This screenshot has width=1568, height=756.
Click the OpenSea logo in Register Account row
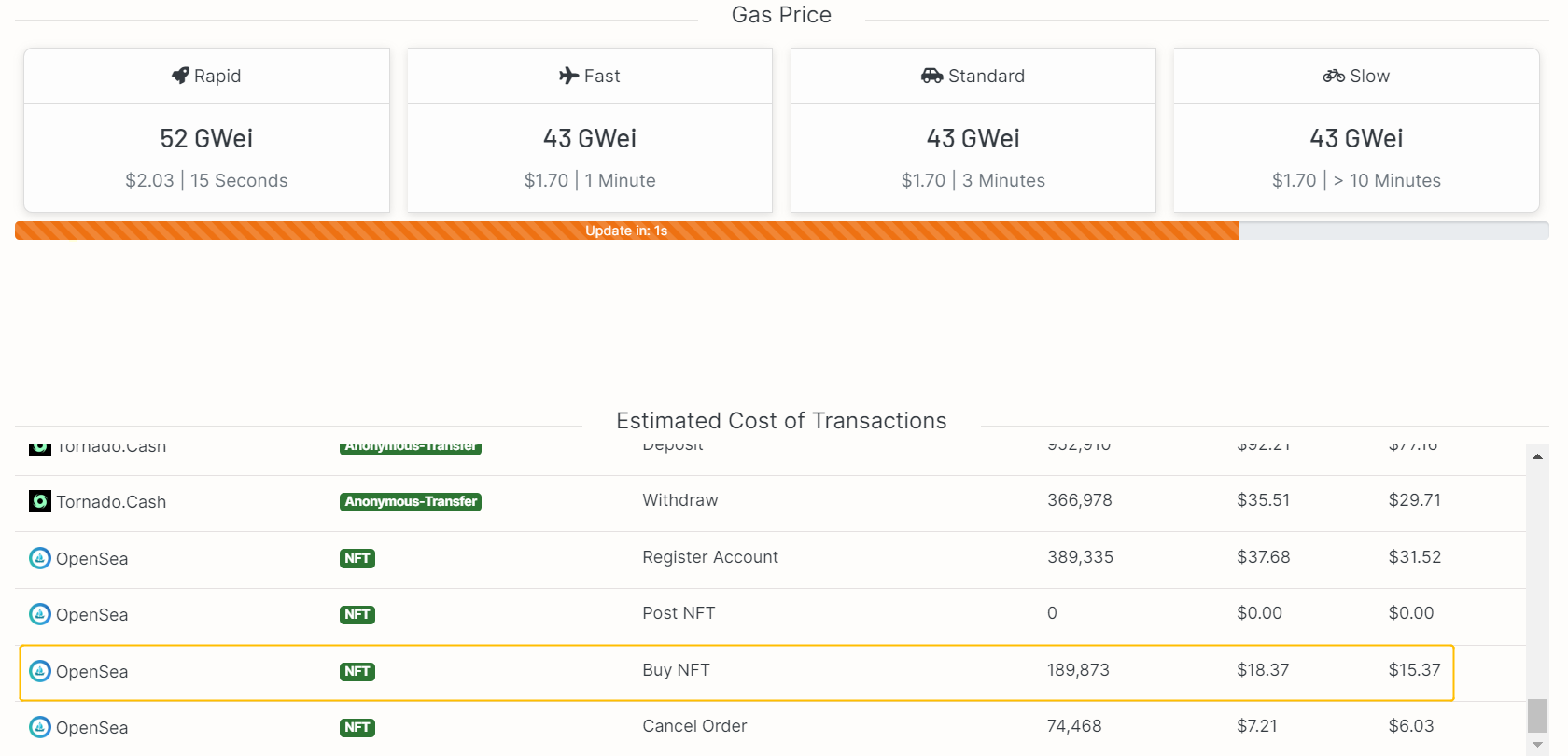(x=40, y=558)
